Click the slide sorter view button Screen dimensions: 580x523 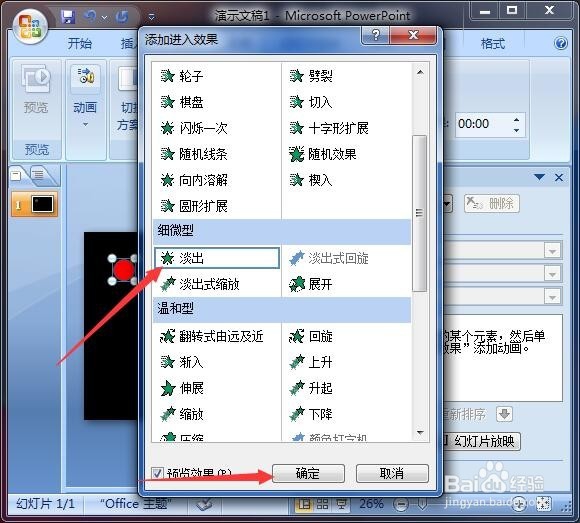[x=323, y=503]
